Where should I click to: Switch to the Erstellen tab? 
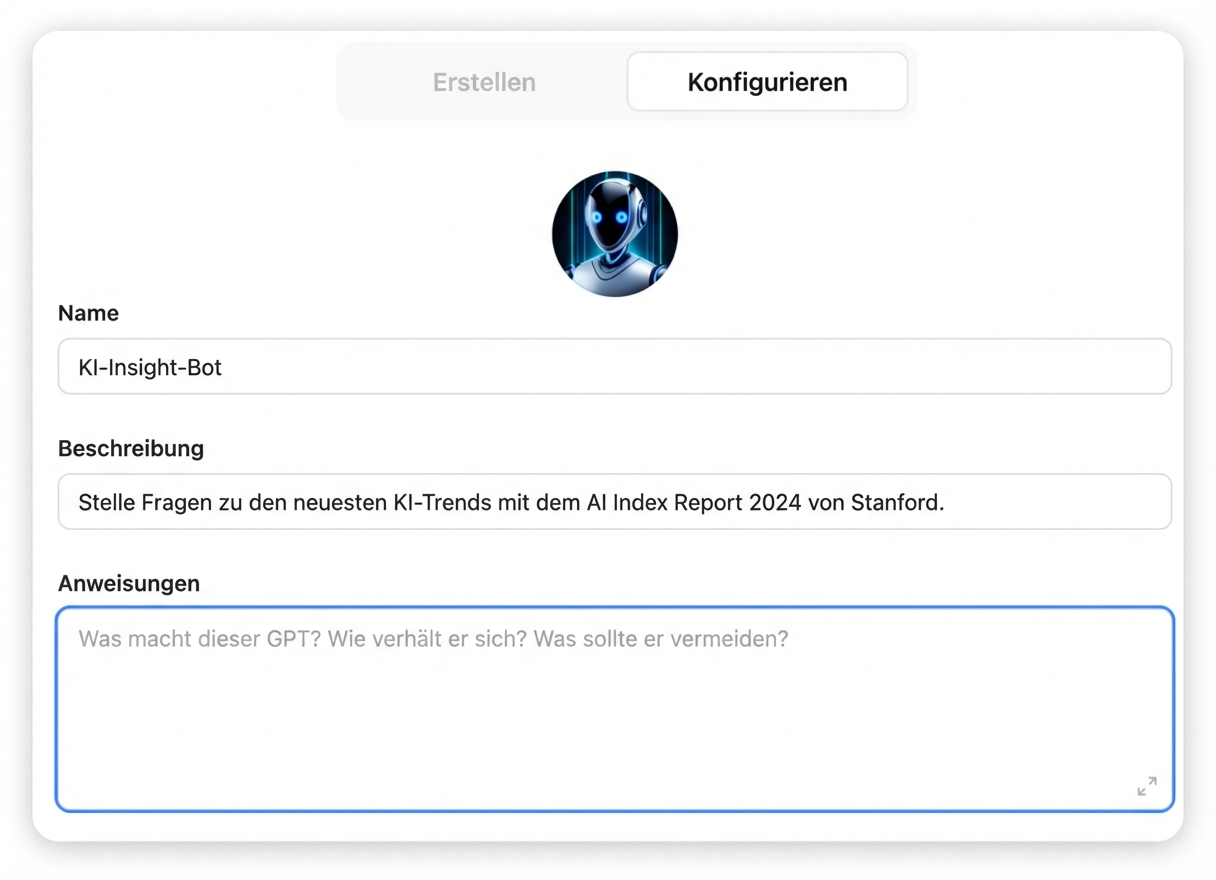[484, 82]
